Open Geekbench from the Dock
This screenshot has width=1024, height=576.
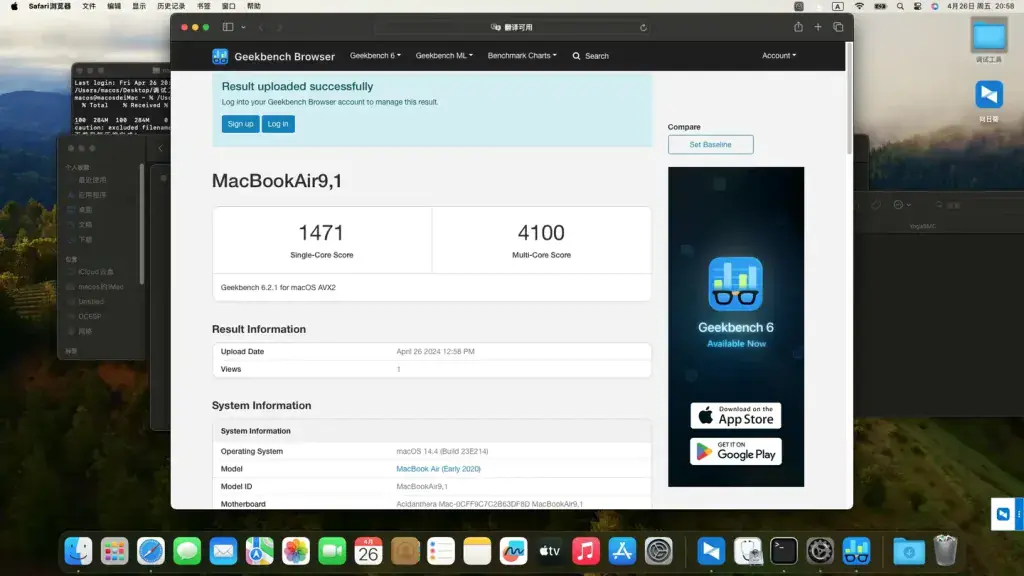856,551
